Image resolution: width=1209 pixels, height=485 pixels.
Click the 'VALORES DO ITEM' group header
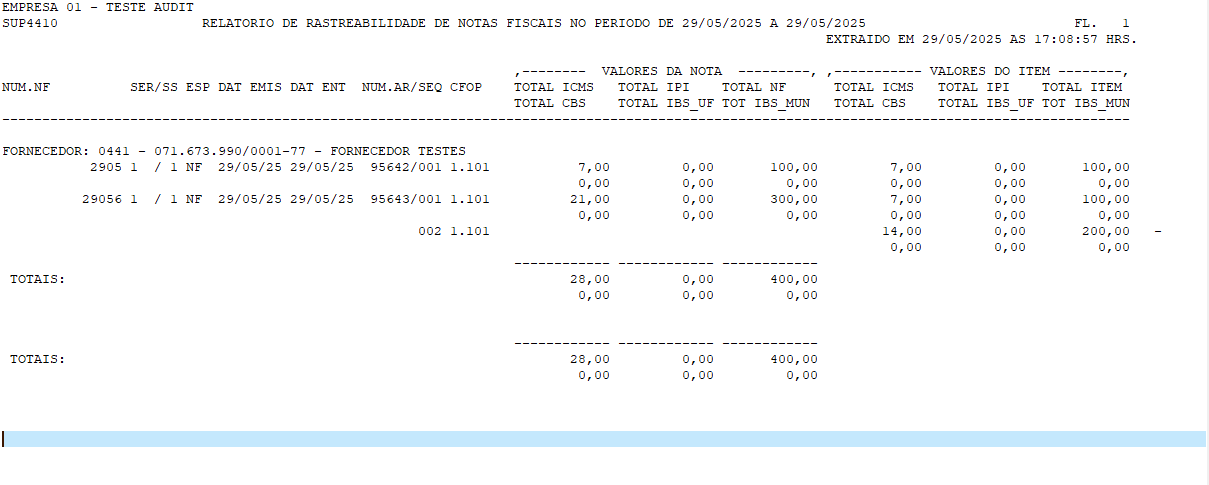990,72
